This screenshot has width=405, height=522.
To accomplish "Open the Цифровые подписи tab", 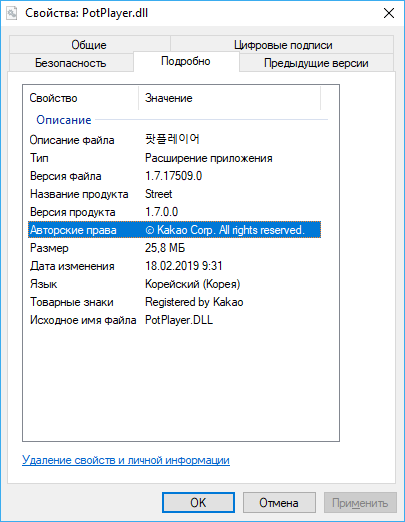I will [x=282, y=44].
